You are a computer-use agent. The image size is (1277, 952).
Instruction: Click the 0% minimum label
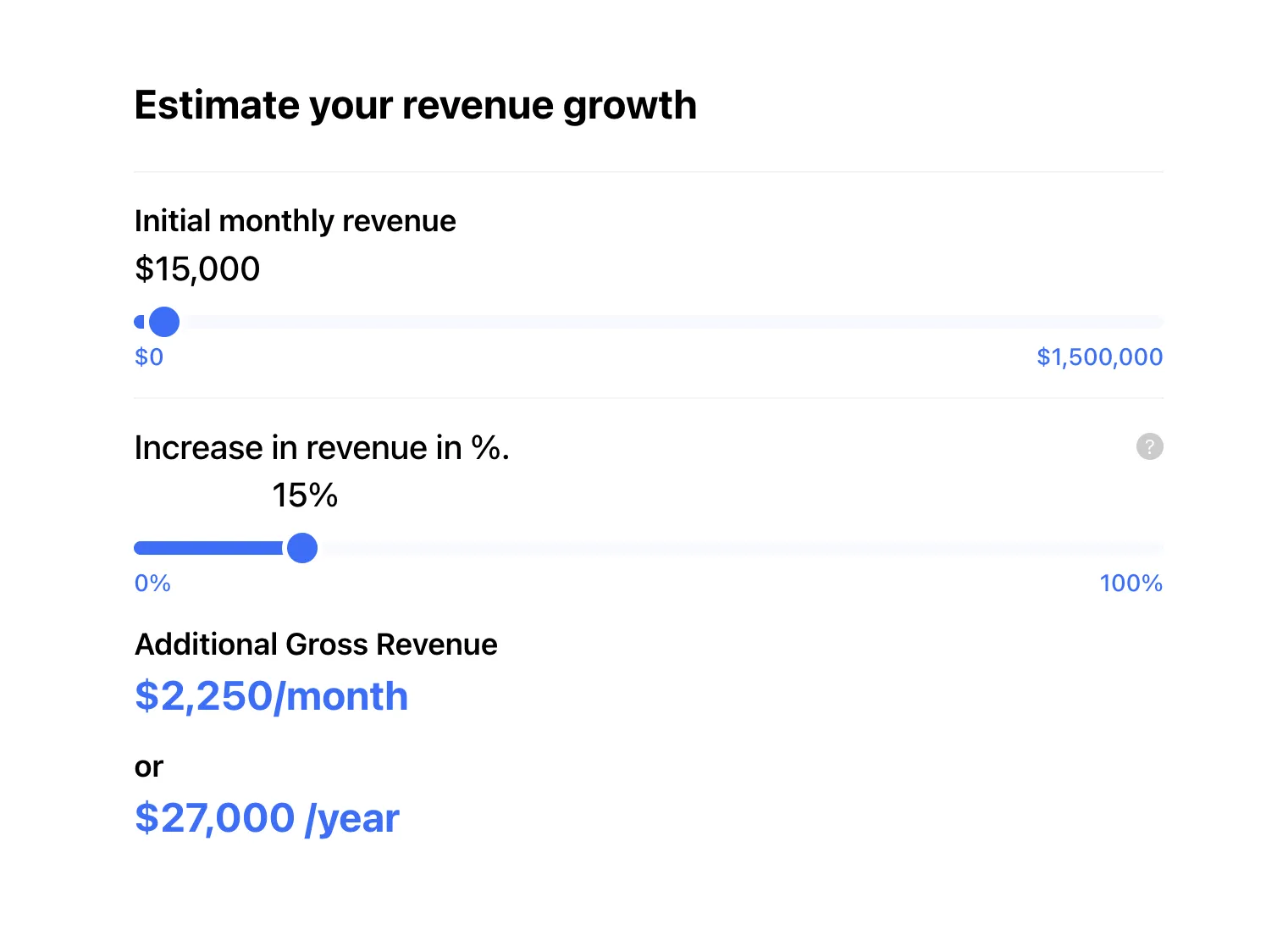tap(152, 583)
